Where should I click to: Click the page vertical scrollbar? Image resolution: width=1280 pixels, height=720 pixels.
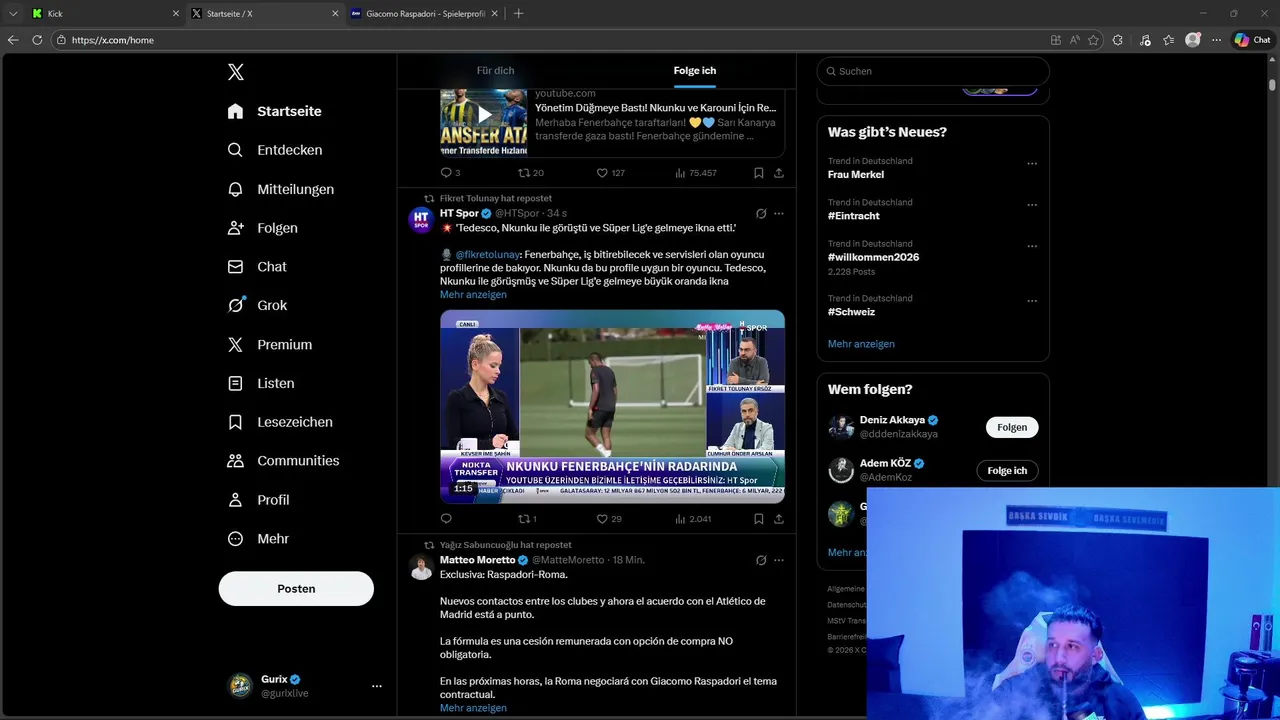[1272, 85]
